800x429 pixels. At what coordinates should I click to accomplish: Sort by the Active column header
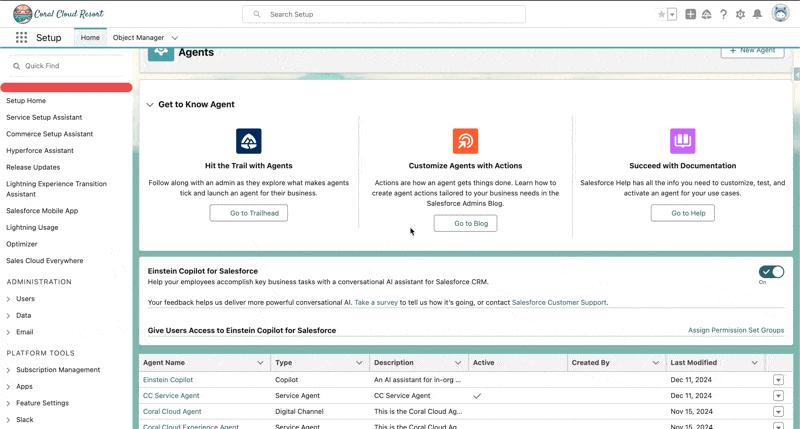483,363
